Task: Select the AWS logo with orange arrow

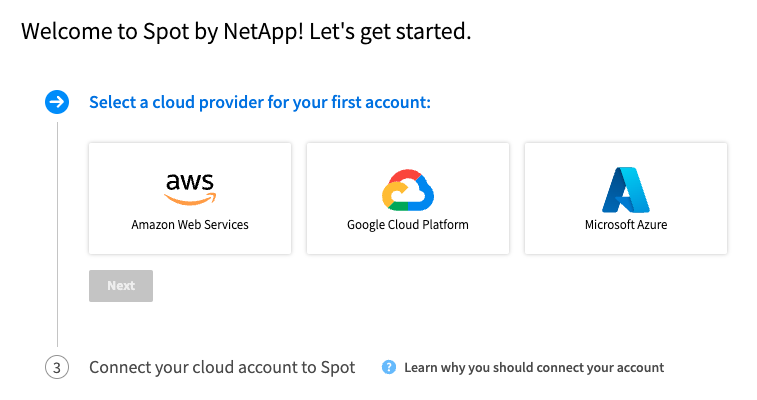Action: (x=190, y=189)
